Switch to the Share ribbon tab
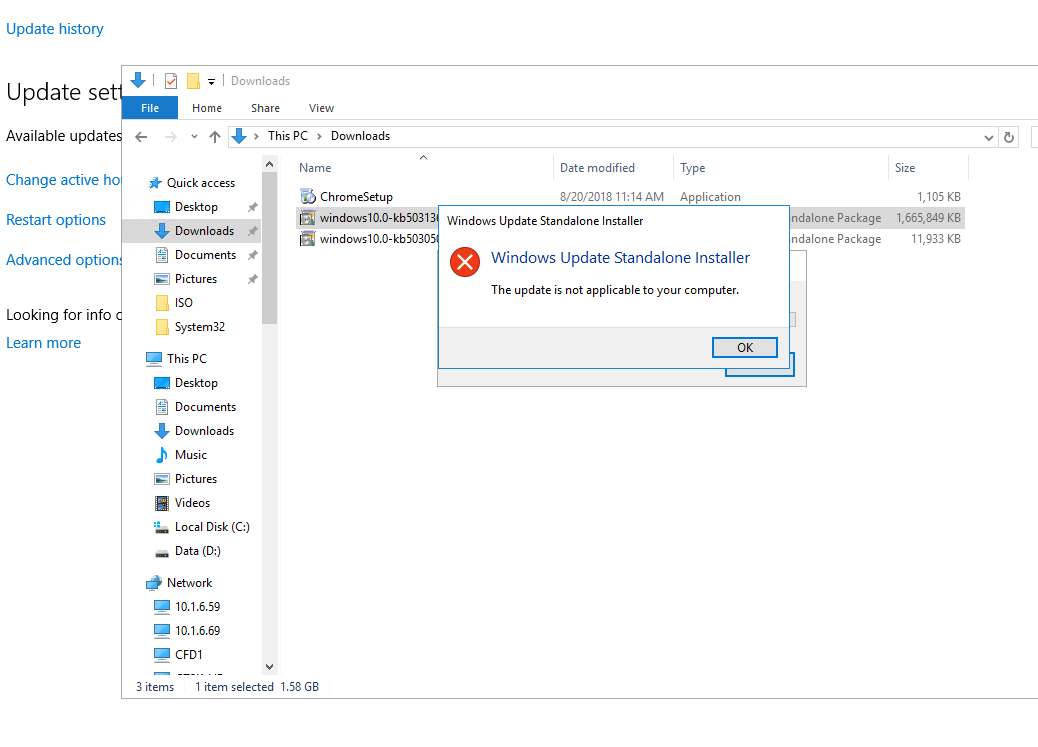This screenshot has height=747, width=1038. pos(265,108)
